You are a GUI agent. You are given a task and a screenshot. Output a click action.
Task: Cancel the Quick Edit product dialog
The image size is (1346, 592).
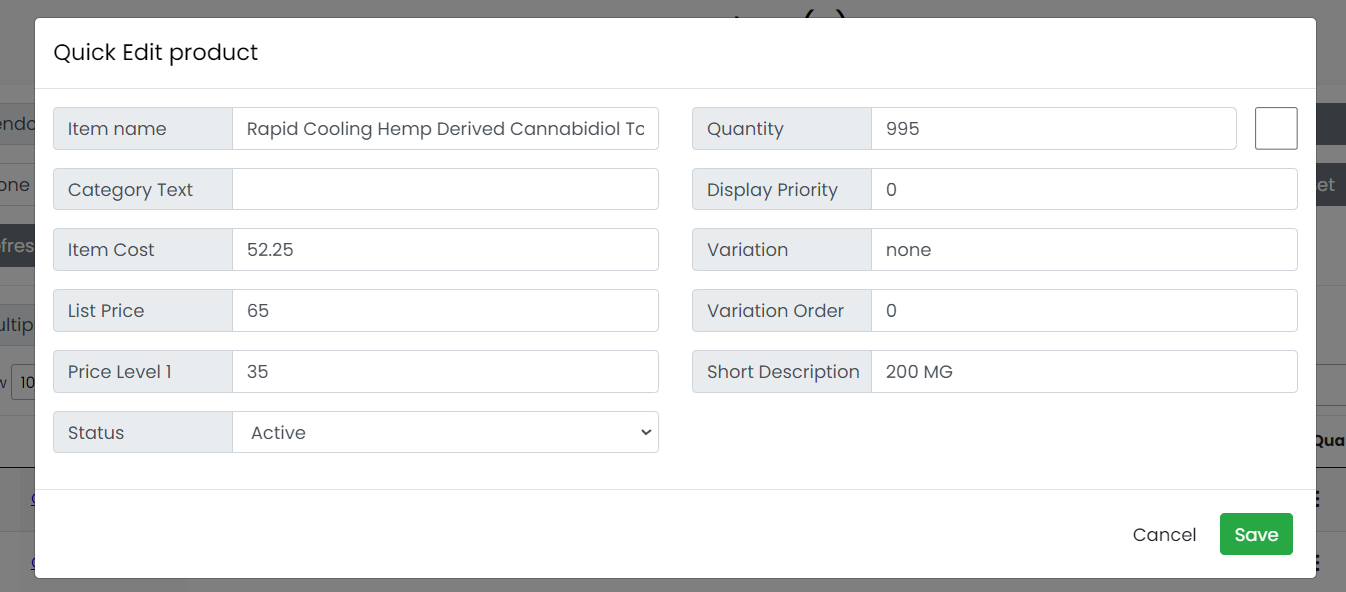1164,535
